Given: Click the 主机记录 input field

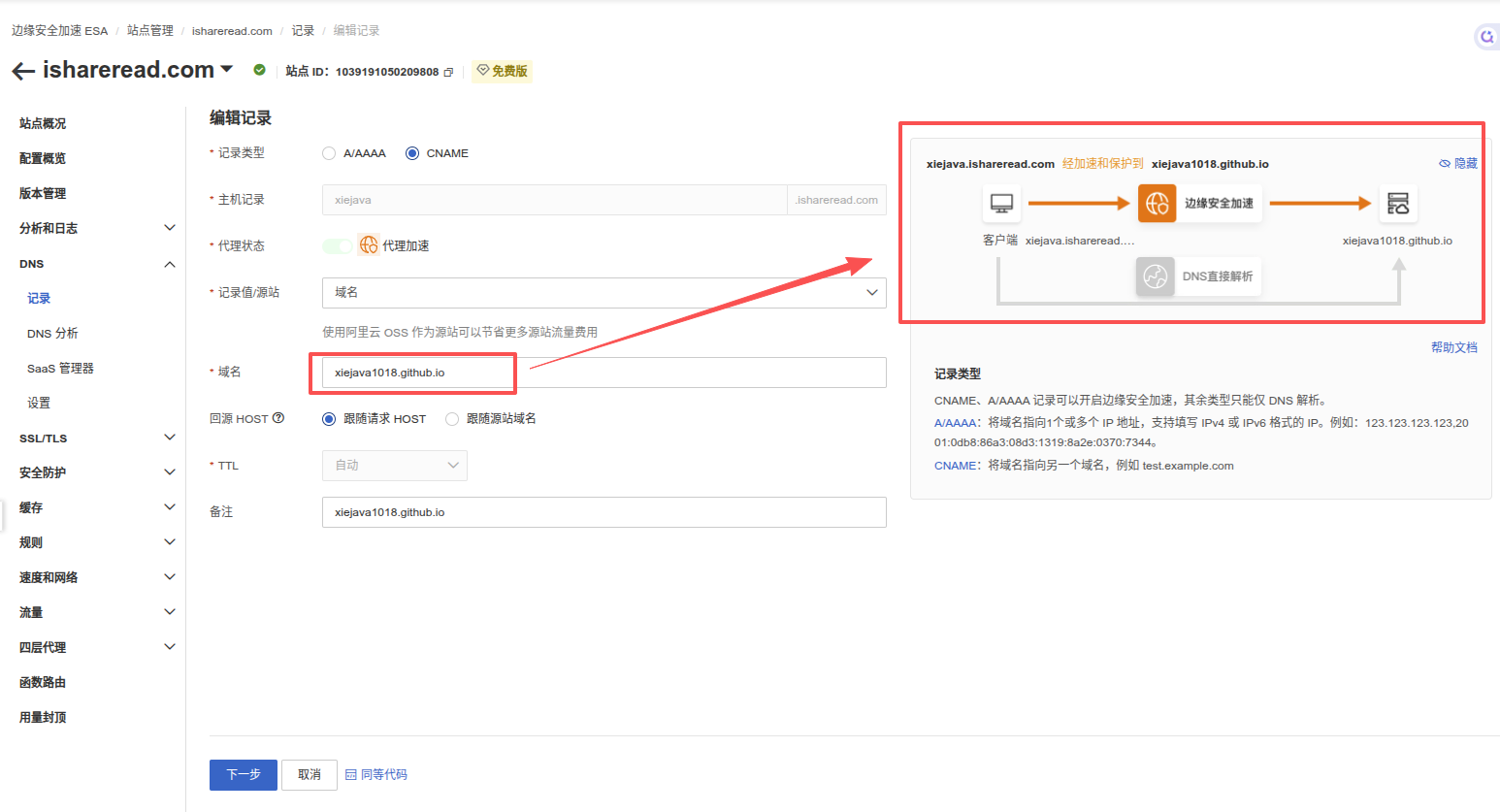Looking at the screenshot, I should click(554, 200).
